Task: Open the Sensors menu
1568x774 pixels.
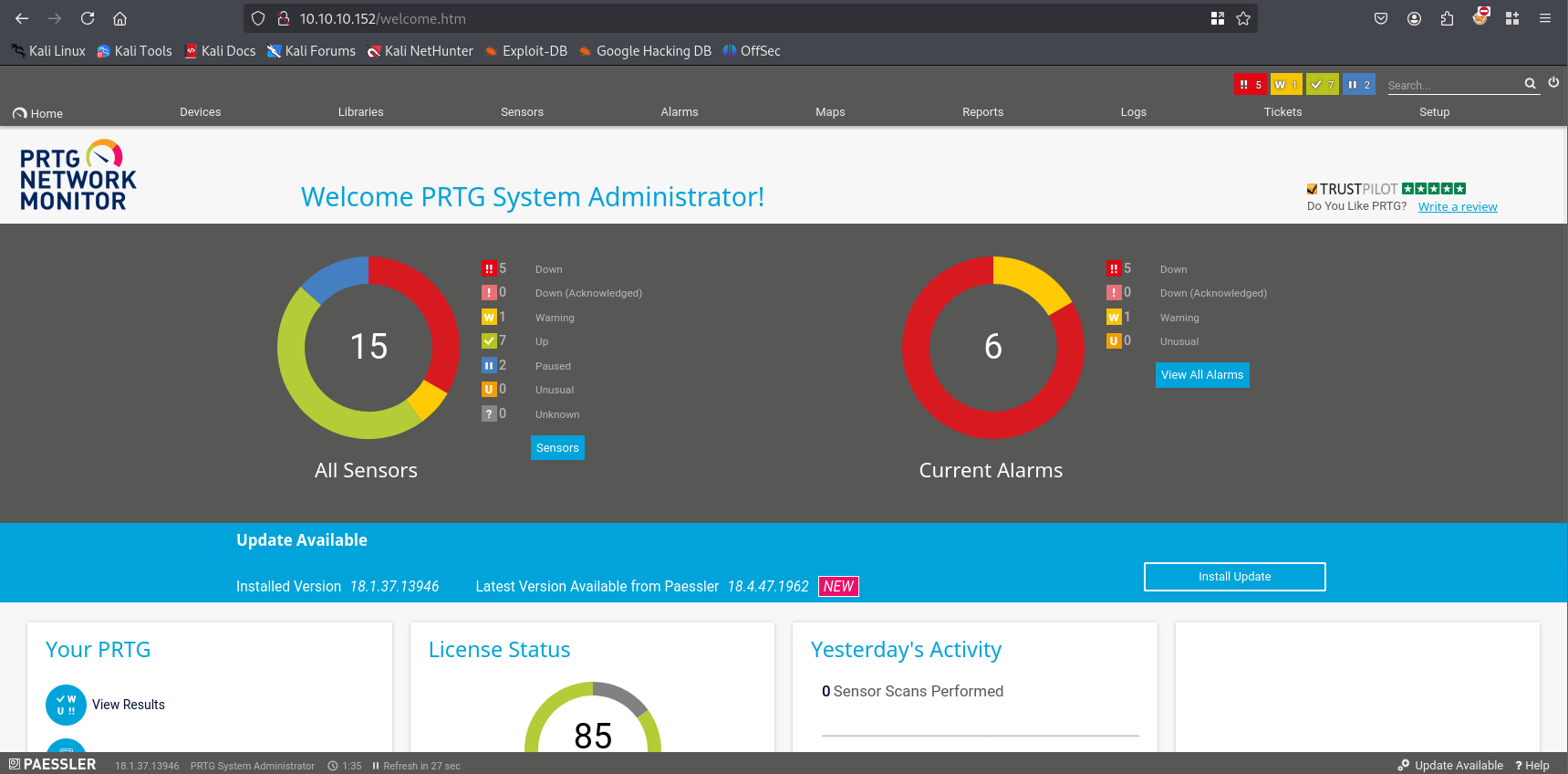Action: tap(522, 111)
